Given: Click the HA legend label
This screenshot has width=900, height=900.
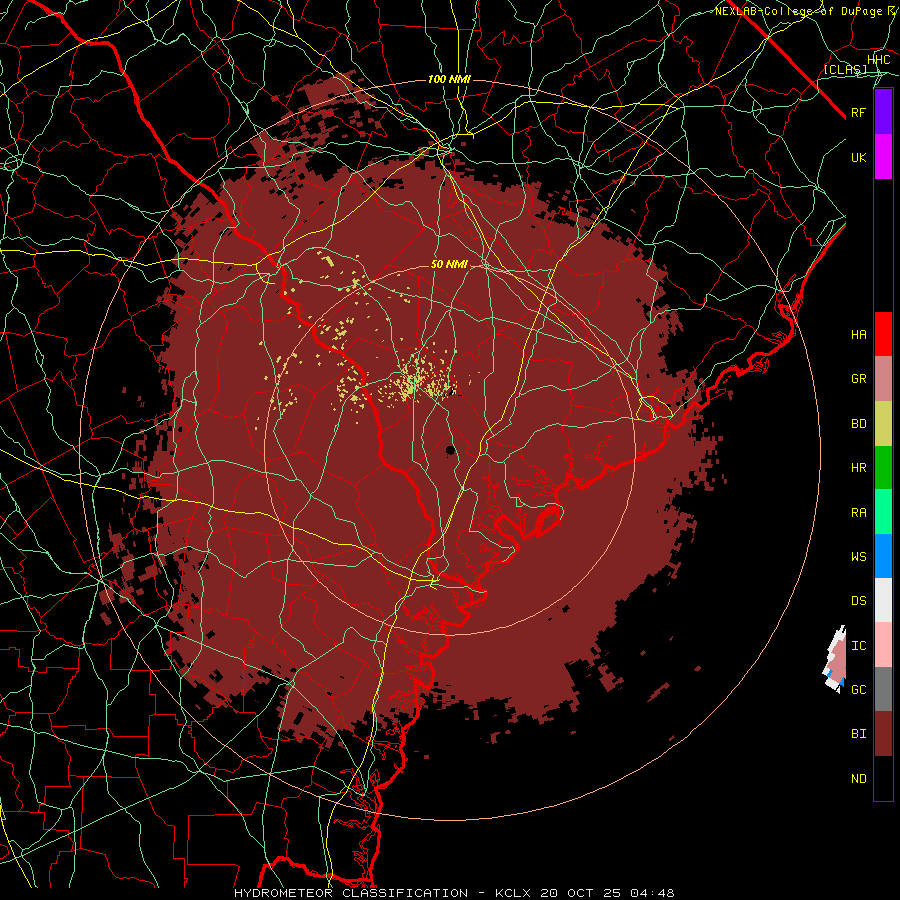Looking at the screenshot, I should tap(858, 335).
